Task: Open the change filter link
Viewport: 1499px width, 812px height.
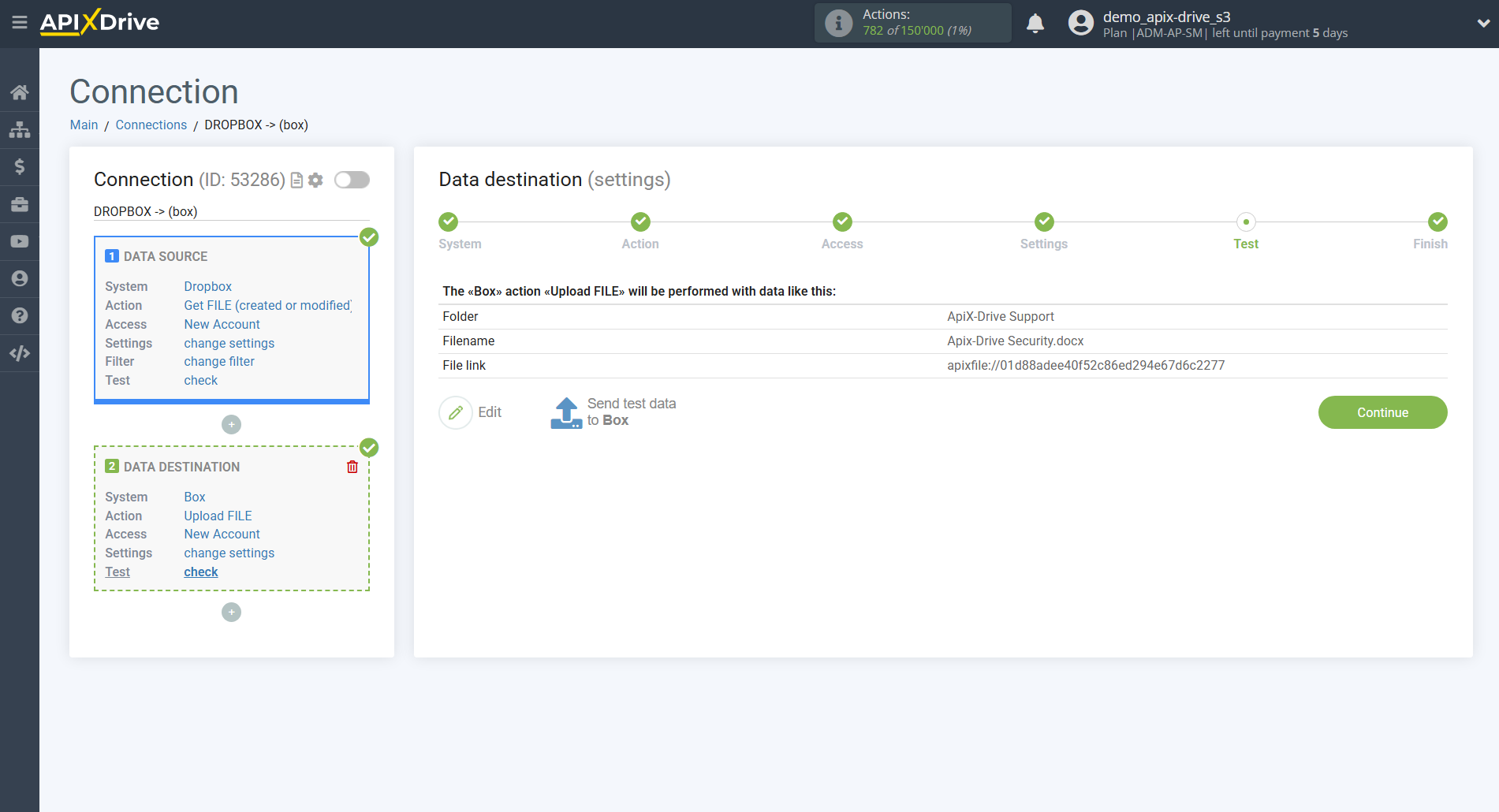Action: pos(219,361)
